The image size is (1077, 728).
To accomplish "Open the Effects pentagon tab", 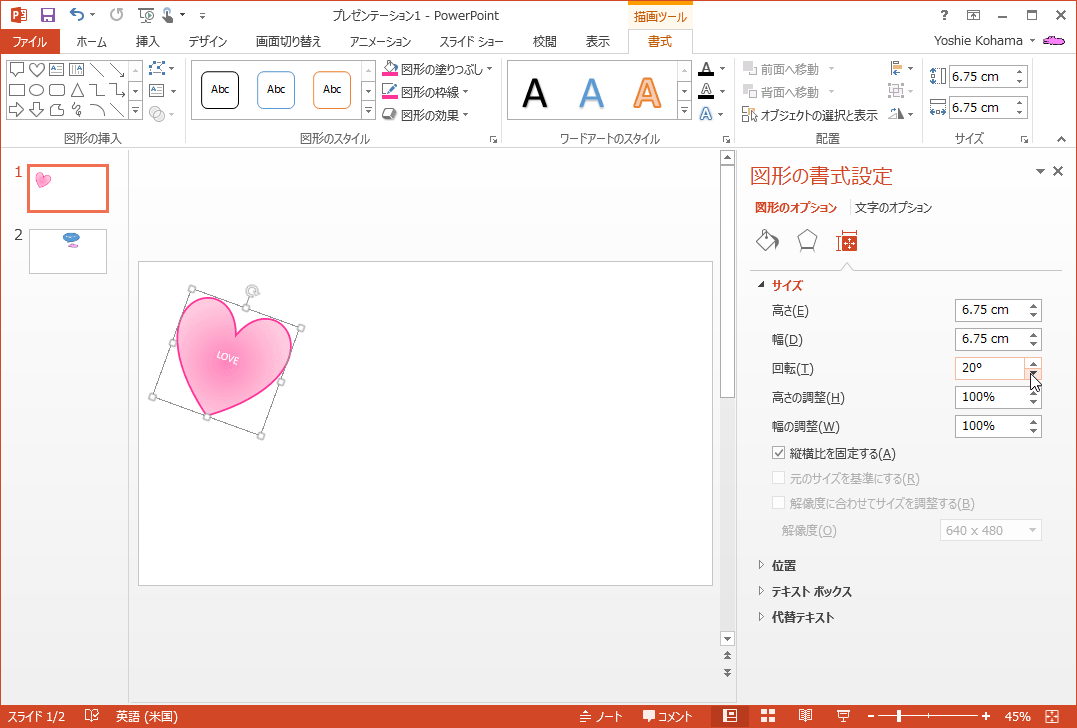I will click(x=807, y=240).
